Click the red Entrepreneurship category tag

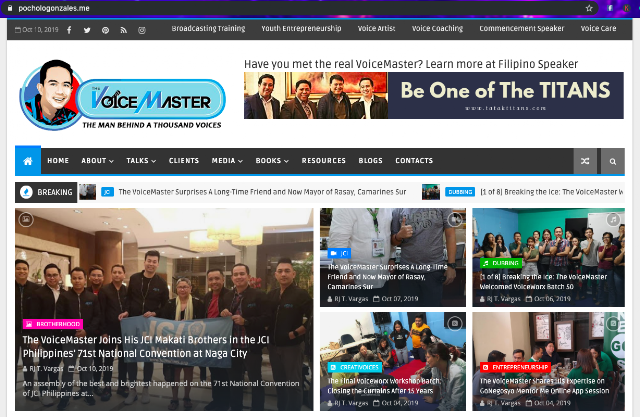515,367
